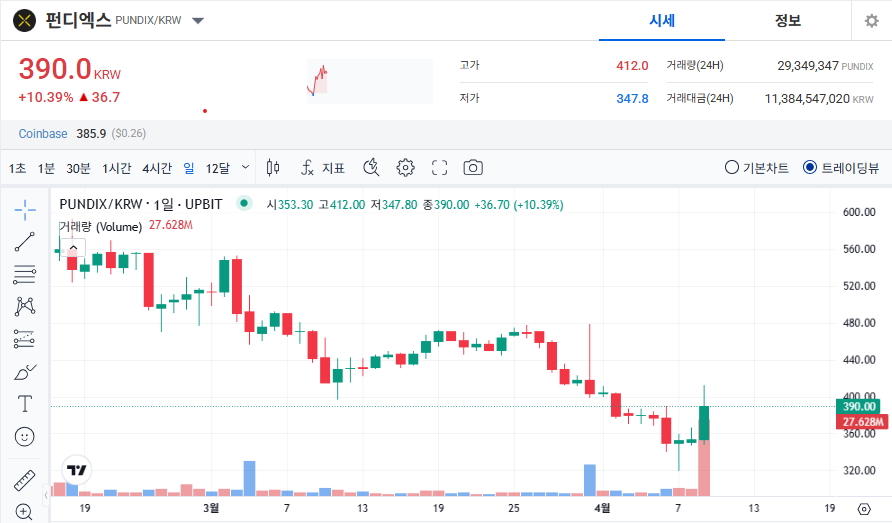Viewport: 892px width, 523px height.
Task: Switch to the 시세 tab
Action: (662, 21)
